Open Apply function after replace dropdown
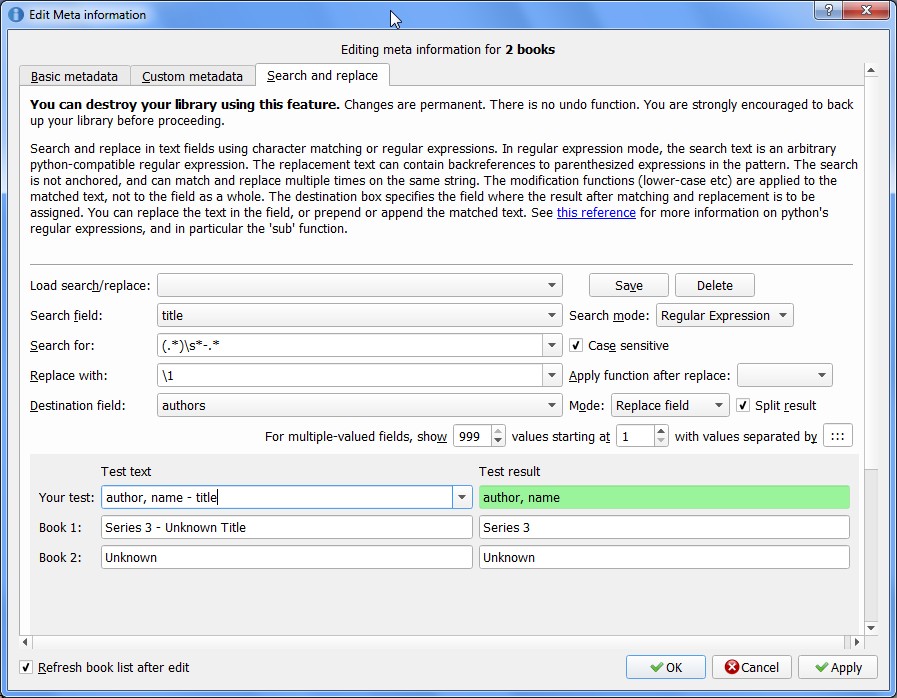The height and width of the screenshot is (698, 897). [x=785, y=375]
